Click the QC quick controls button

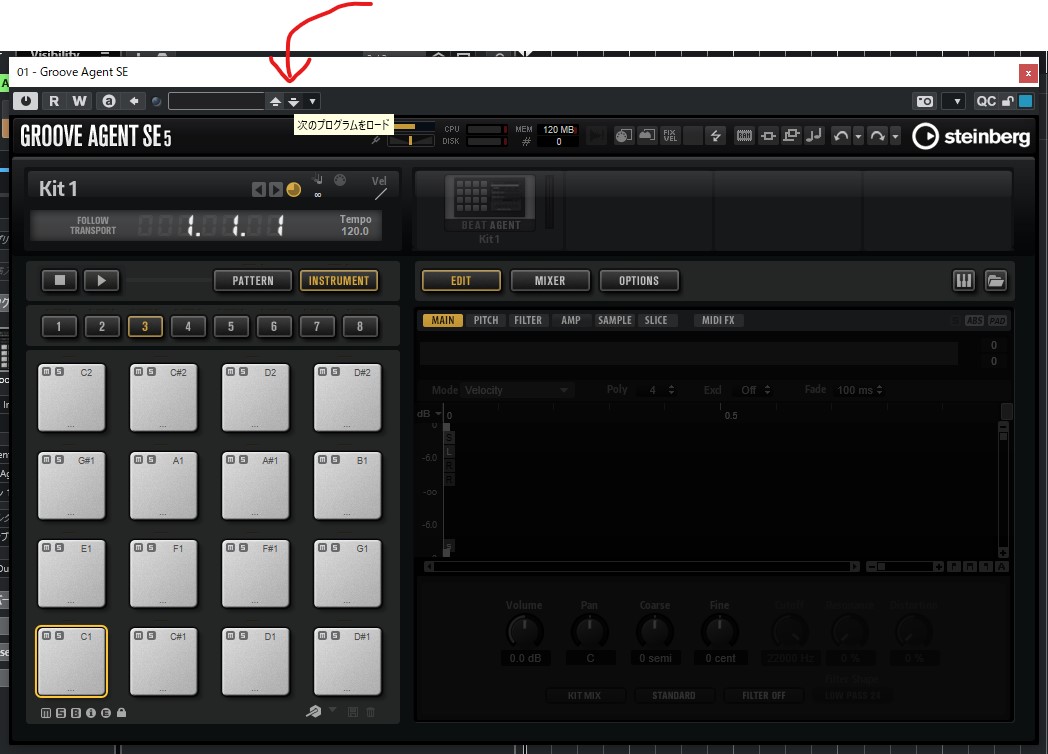(x=986, y=101)
